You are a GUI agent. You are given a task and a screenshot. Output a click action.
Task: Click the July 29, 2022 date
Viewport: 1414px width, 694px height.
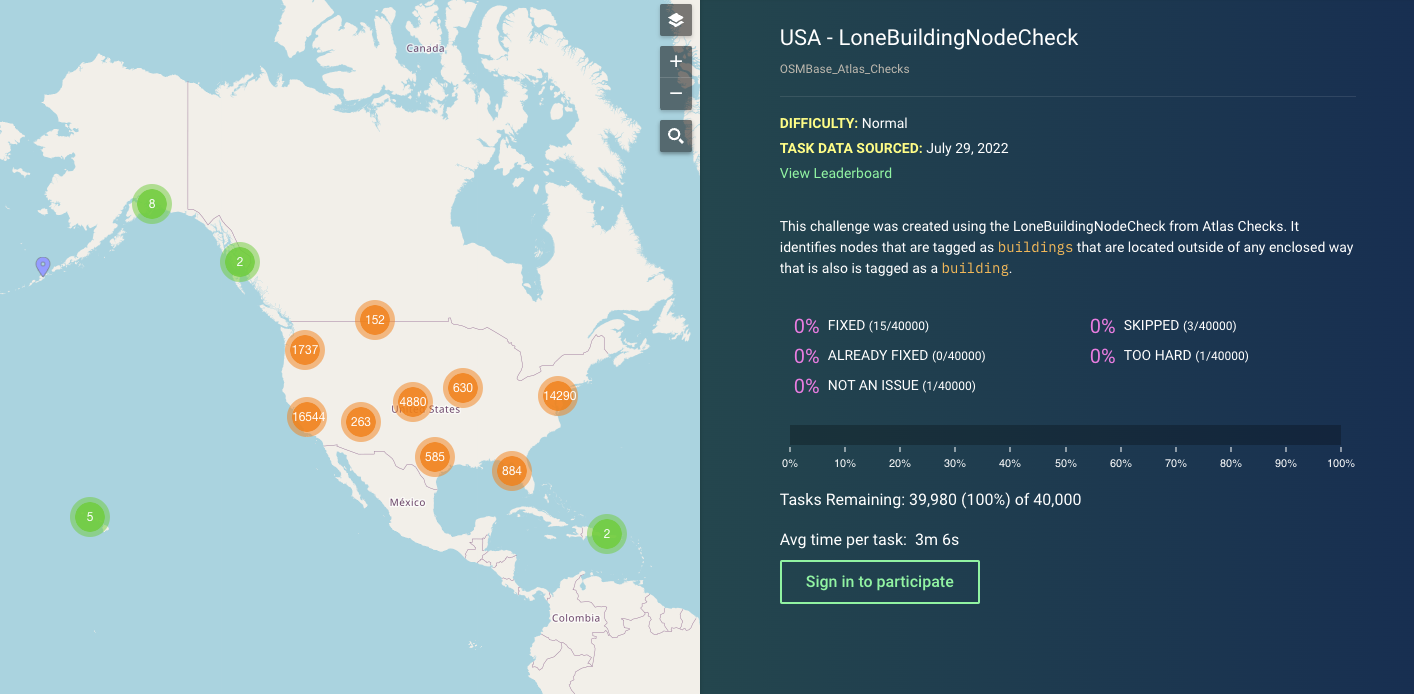click(967, 148)
